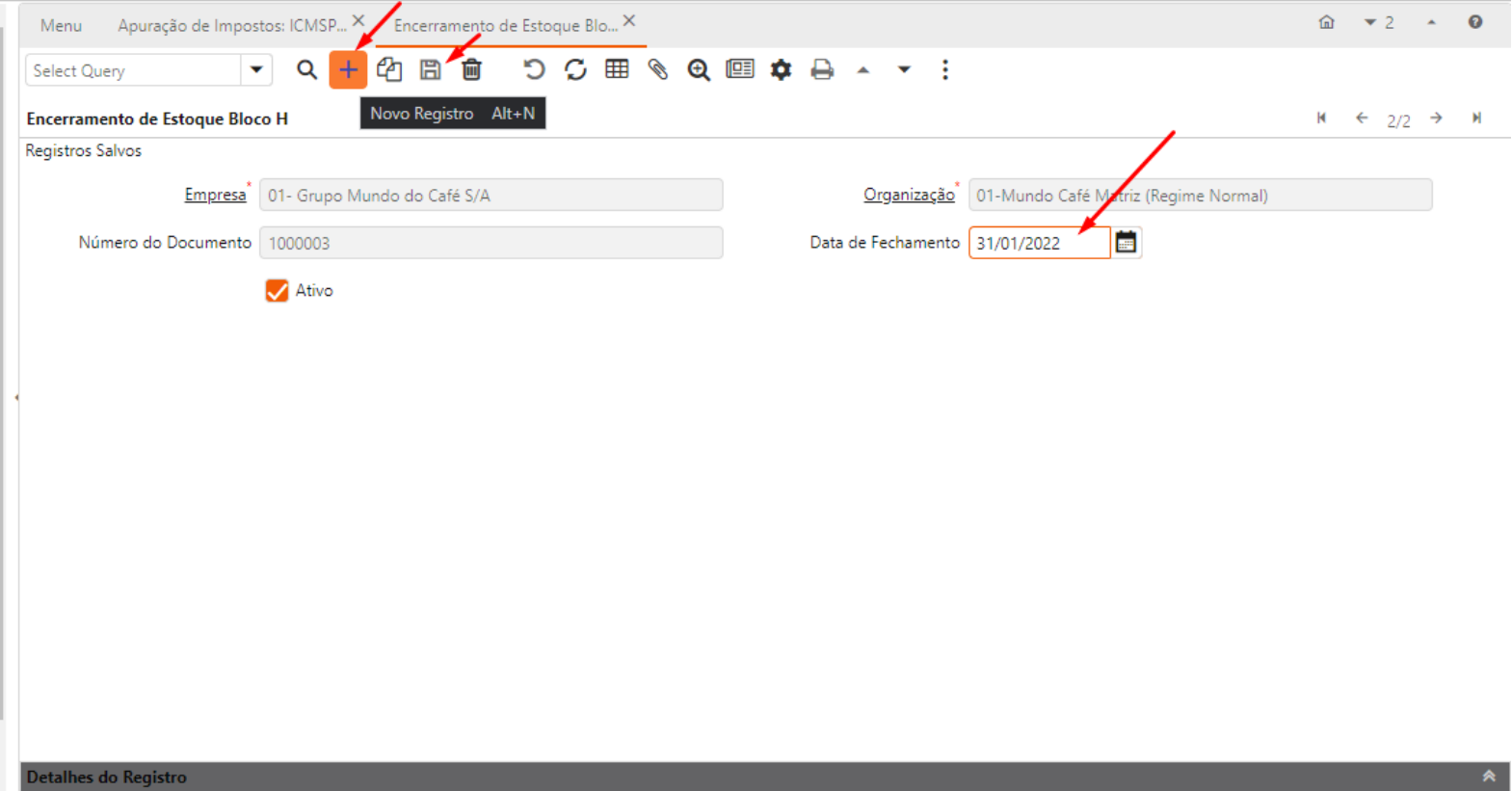Open the Menu tab
This screenshot has height=791, width=1512.
(61, 26)
